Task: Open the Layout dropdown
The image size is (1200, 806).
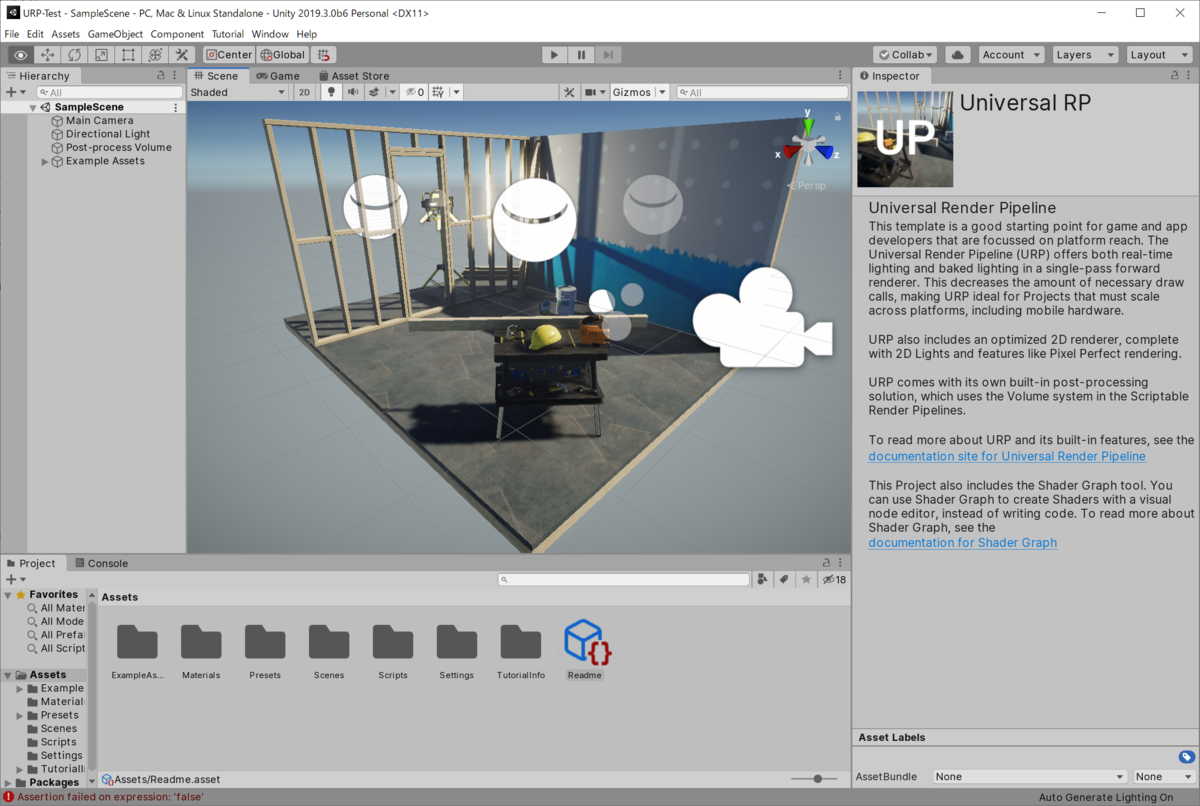Action: [1159, 55]
